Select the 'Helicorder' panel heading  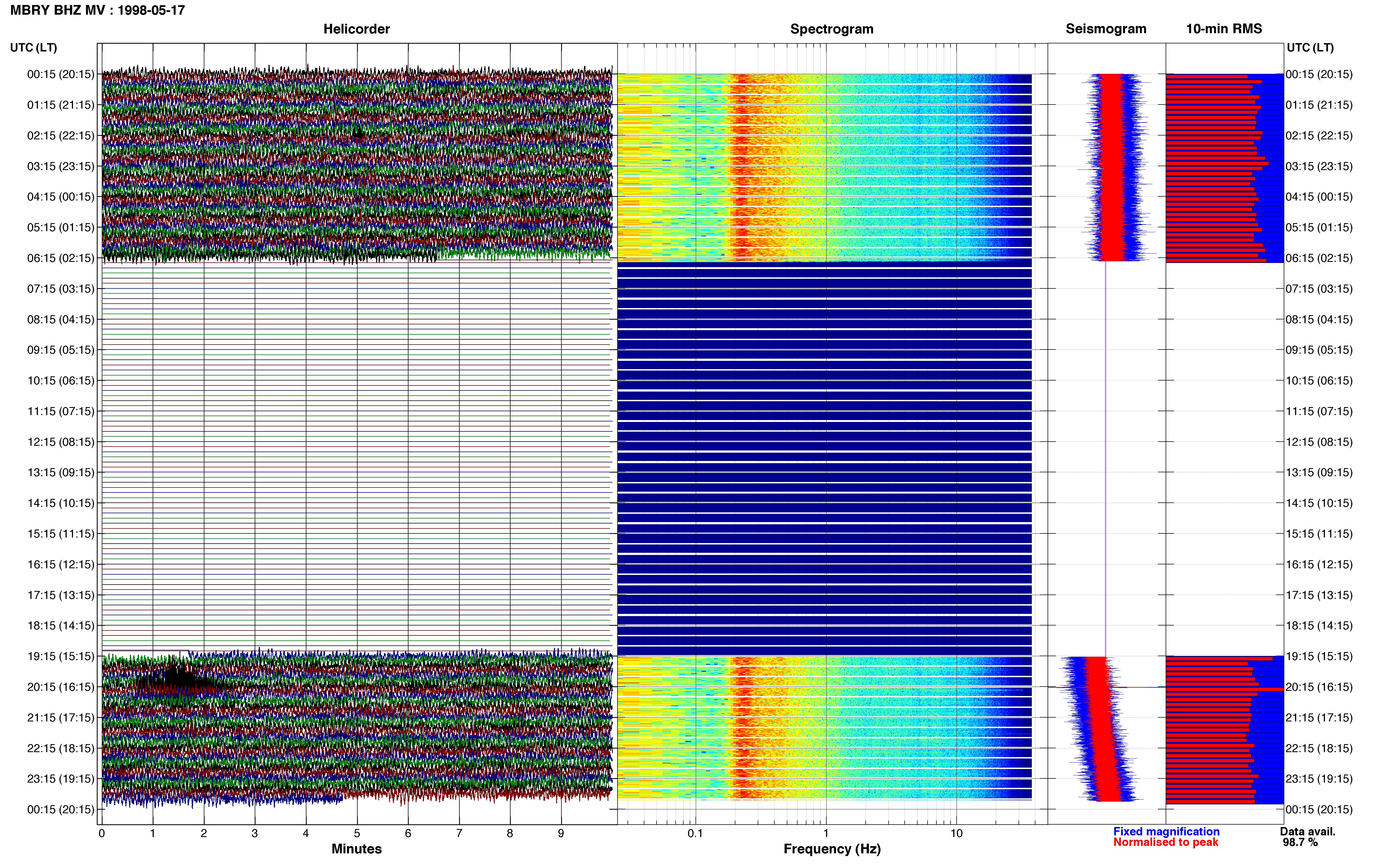356,29
